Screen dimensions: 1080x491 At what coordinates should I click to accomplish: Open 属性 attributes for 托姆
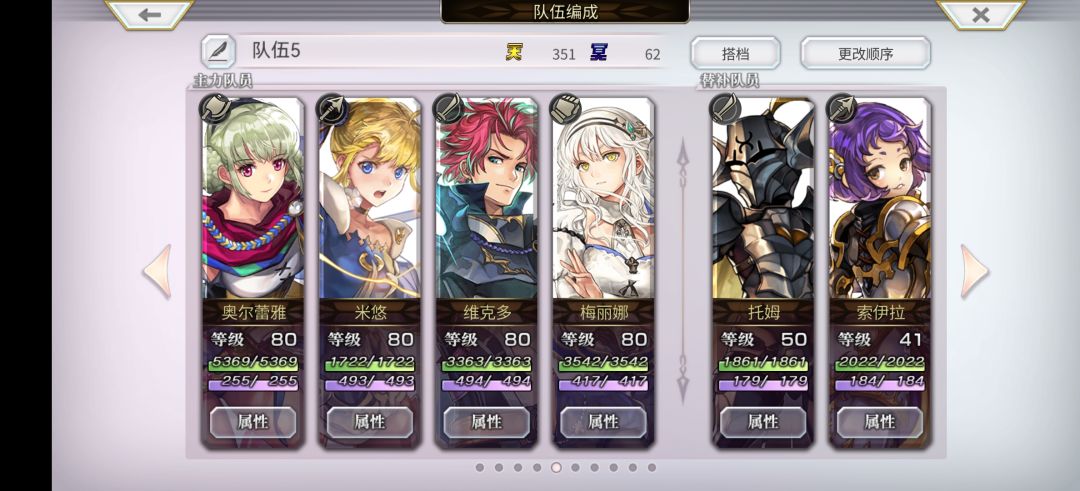[x=763, y=421]
